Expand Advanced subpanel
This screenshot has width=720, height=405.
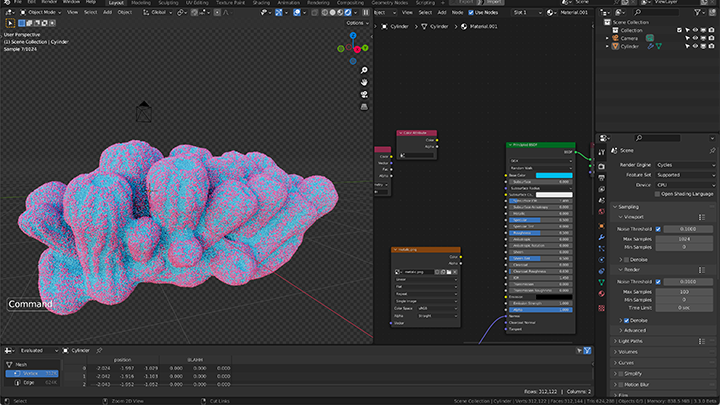[635, 331]
